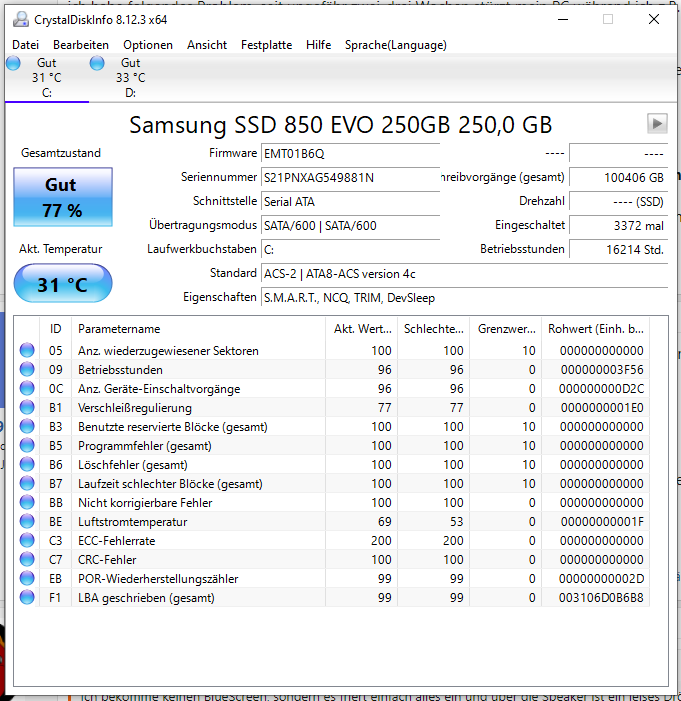
Task: Click the ID column header
Action: tap(55, 329)
